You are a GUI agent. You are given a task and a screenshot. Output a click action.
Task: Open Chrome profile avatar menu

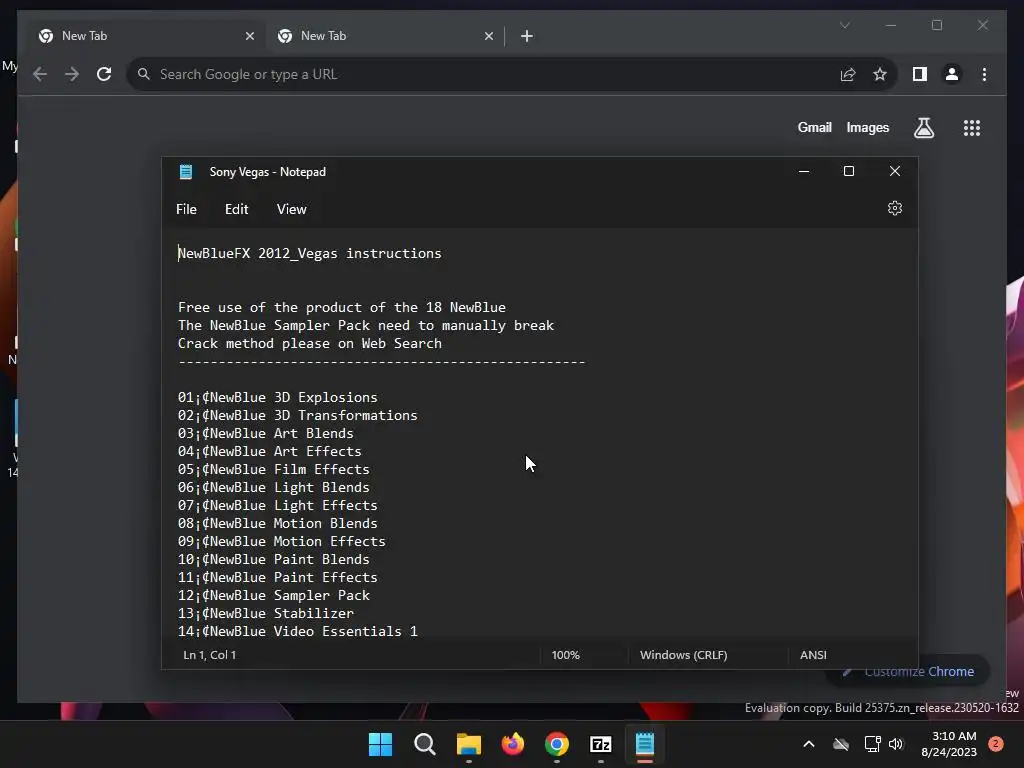pos(952,74)
